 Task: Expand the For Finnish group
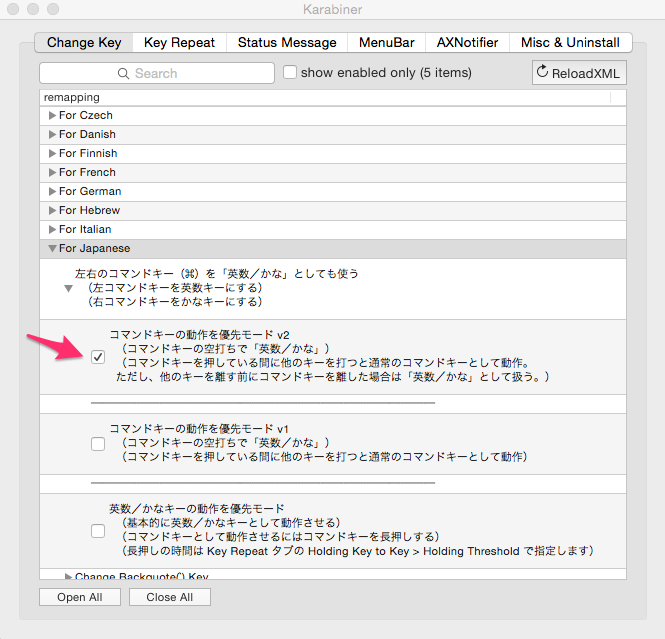pos(53,153)
